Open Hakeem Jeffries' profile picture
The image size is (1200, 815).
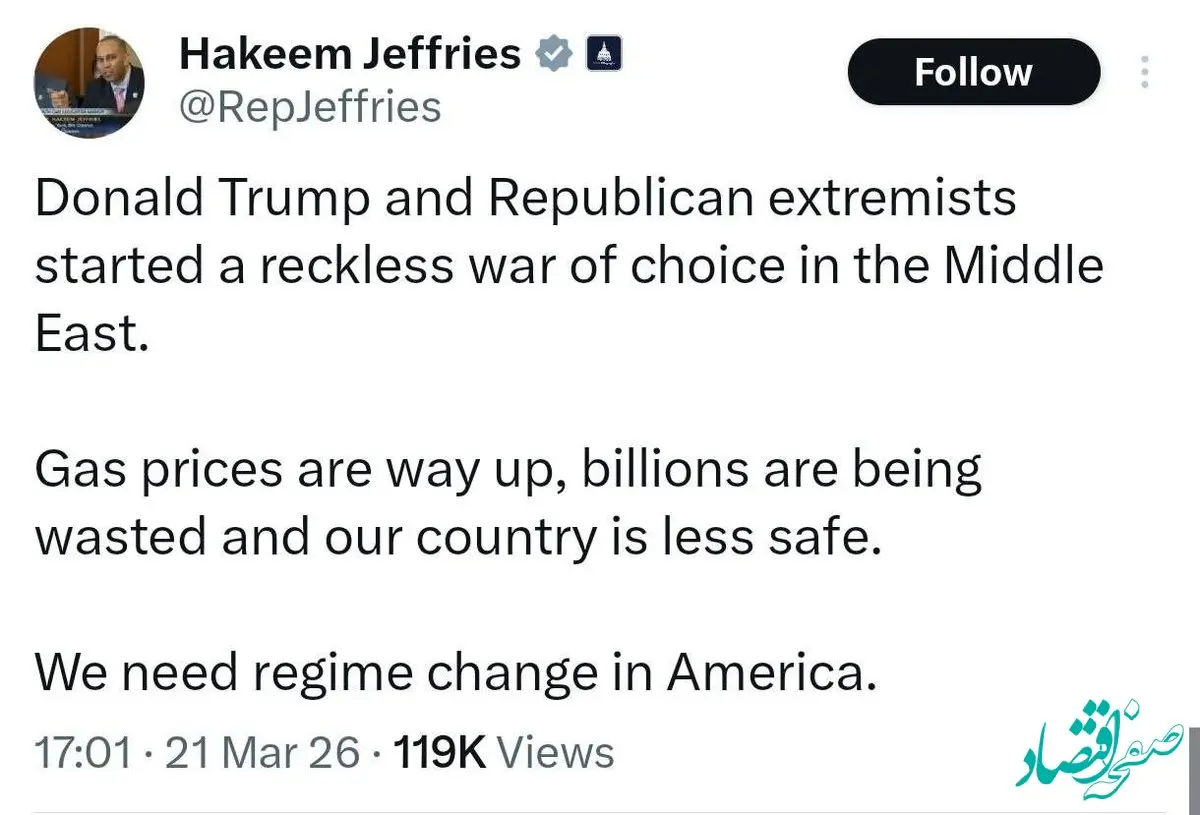click(89, 83)
